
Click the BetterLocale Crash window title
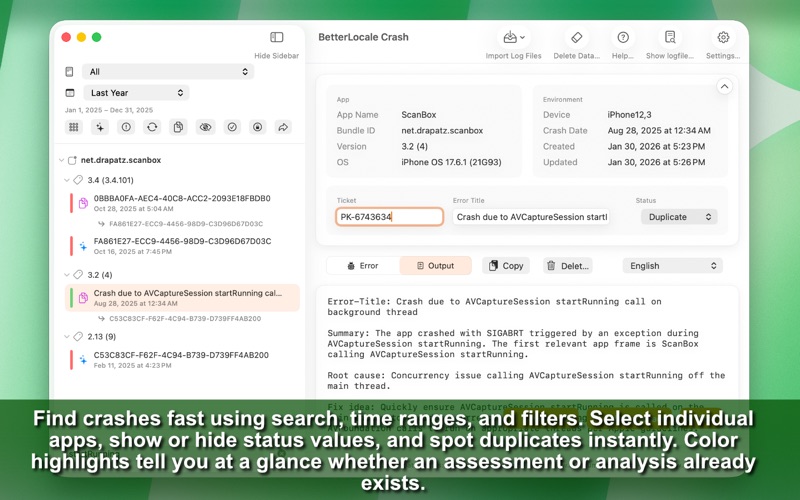coord(363,37)
